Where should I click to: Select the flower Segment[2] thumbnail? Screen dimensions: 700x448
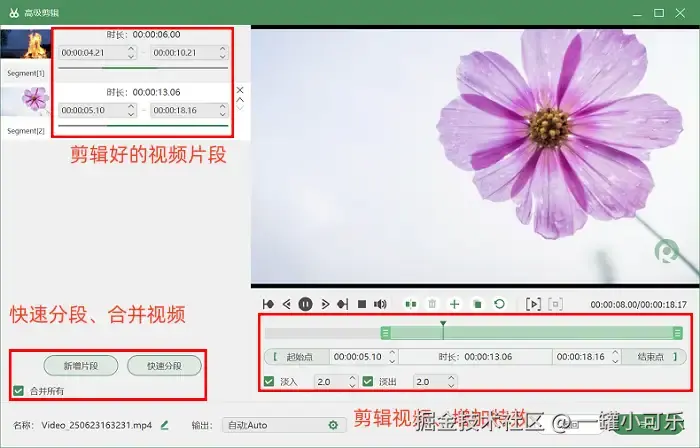[x=25, y=101]
